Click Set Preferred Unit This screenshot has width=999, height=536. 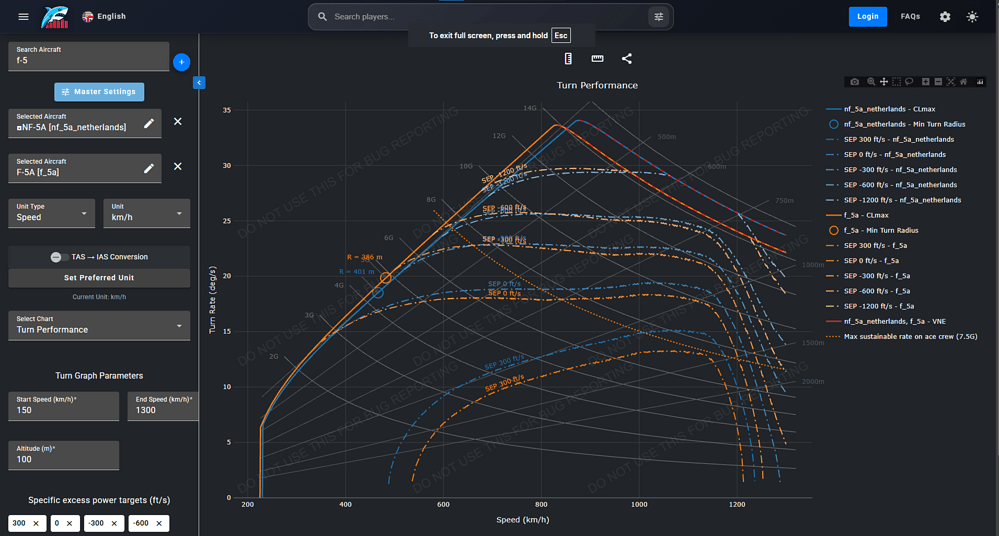coord(99,278)
